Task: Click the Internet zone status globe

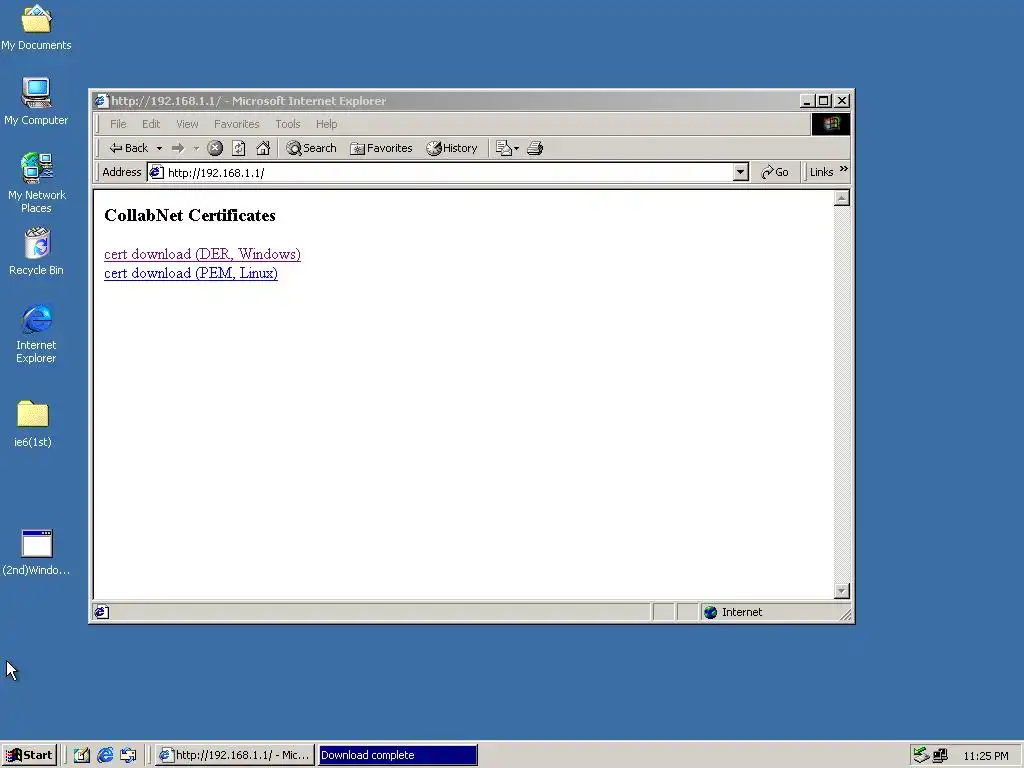Action: click(711, 612)
